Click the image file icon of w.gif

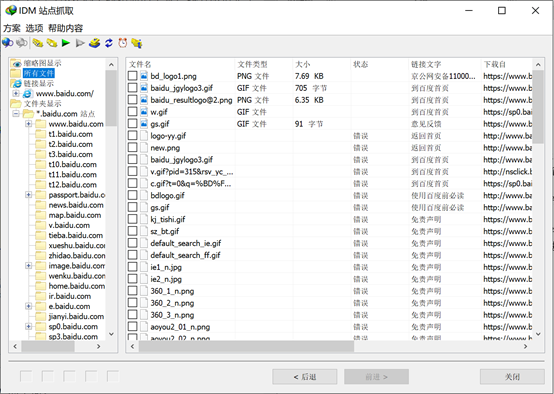144,112
